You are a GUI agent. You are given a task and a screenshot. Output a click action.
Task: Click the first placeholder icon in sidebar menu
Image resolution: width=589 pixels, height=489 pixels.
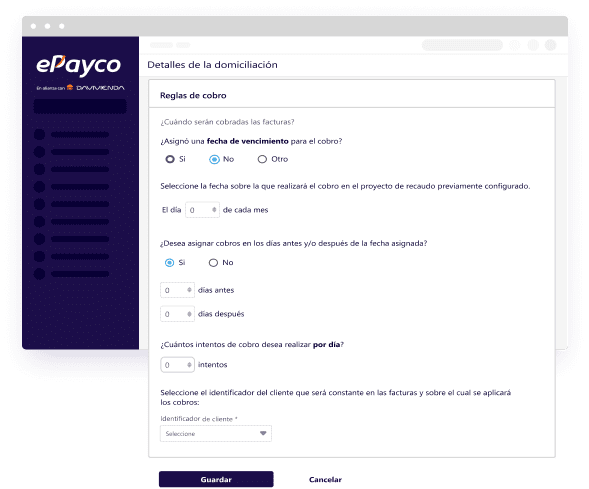point(39,134)
